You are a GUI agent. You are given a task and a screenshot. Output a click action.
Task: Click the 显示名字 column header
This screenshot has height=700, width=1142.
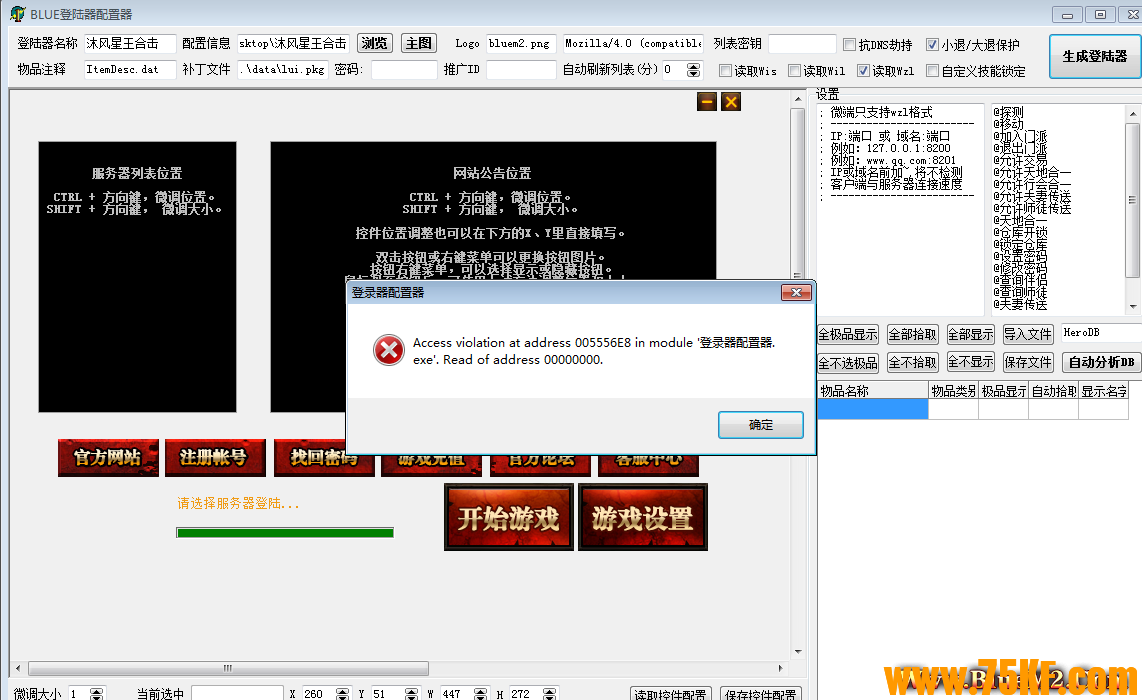click(x=1103, y=391)
